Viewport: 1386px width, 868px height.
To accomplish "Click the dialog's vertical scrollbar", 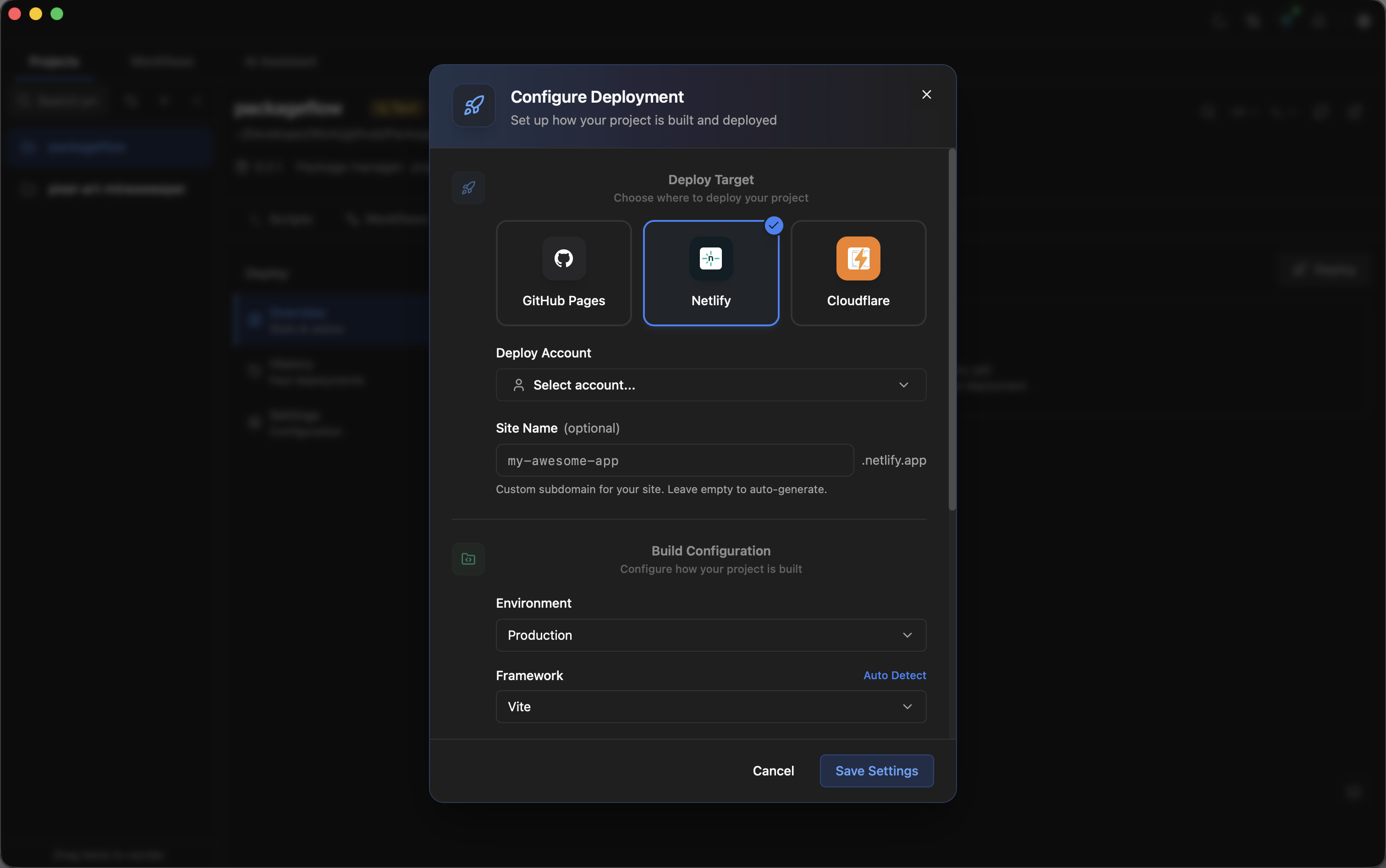I will pyautogui.click(x=952, y=330).
